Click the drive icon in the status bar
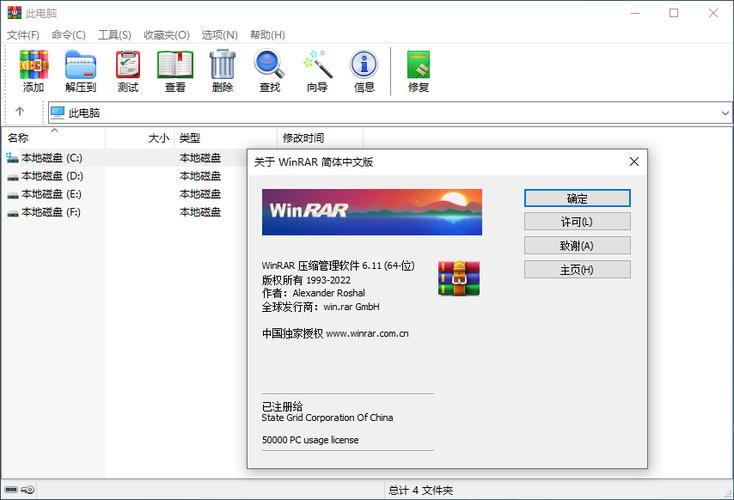Screen dimensions: 734x500 click(x=11, y=490)
